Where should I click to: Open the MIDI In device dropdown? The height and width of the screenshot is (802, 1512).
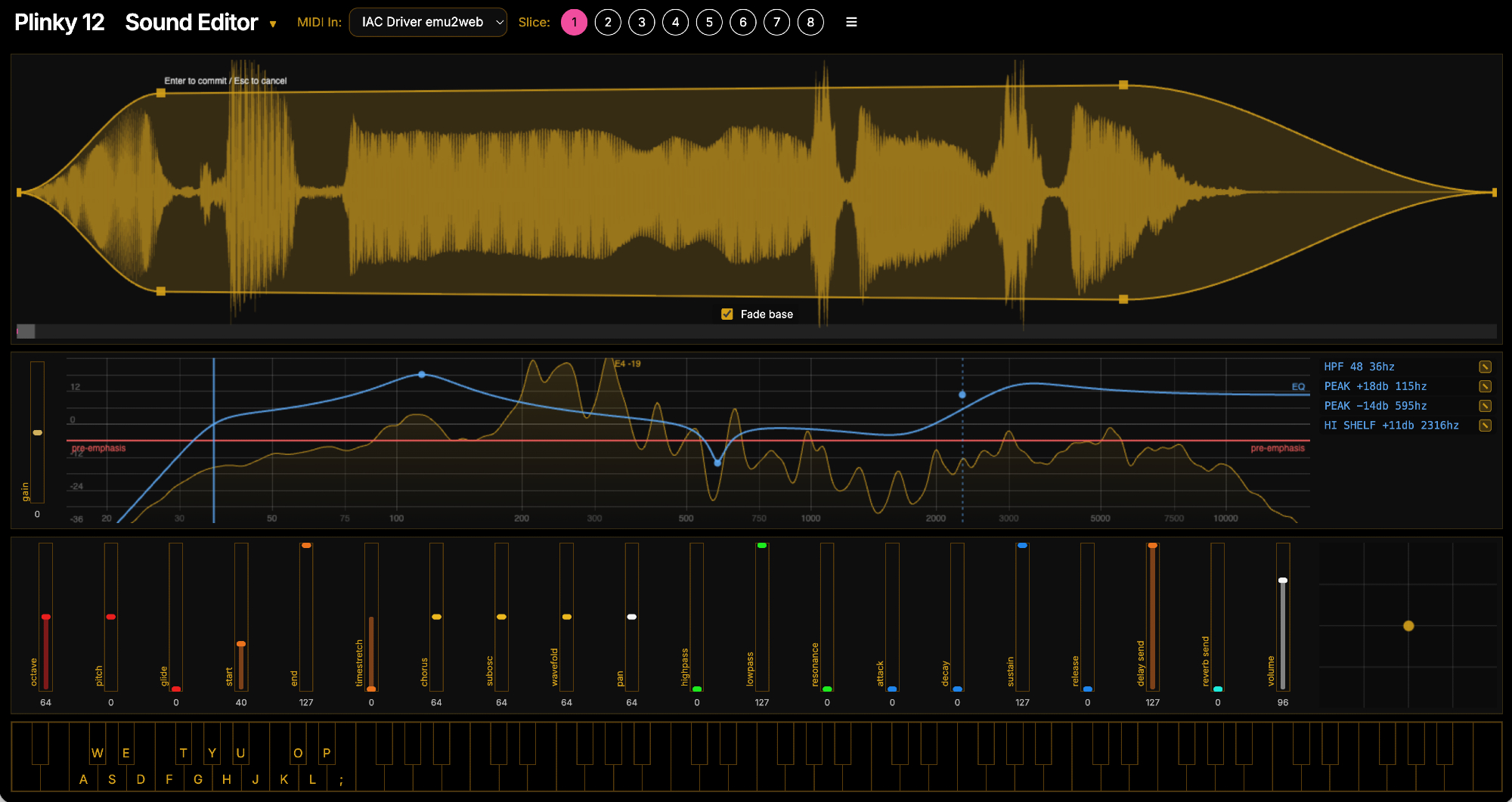click(x=428, y=23)
